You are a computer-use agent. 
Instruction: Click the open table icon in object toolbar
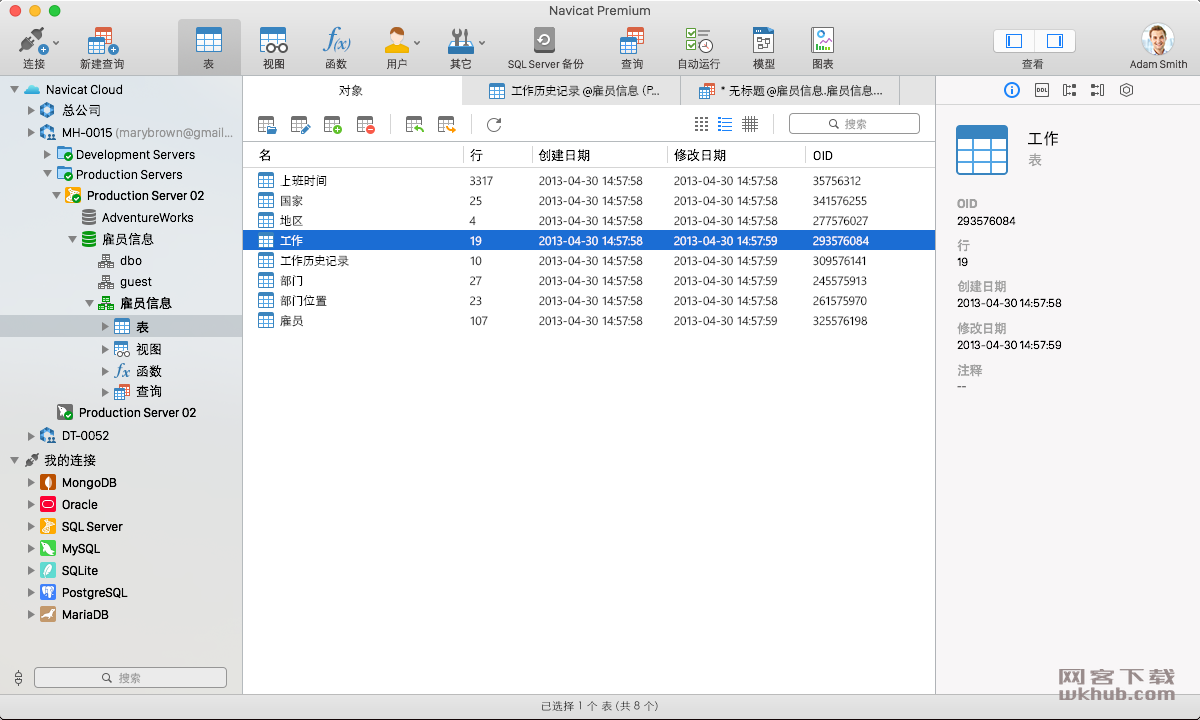tap(267, 125)
